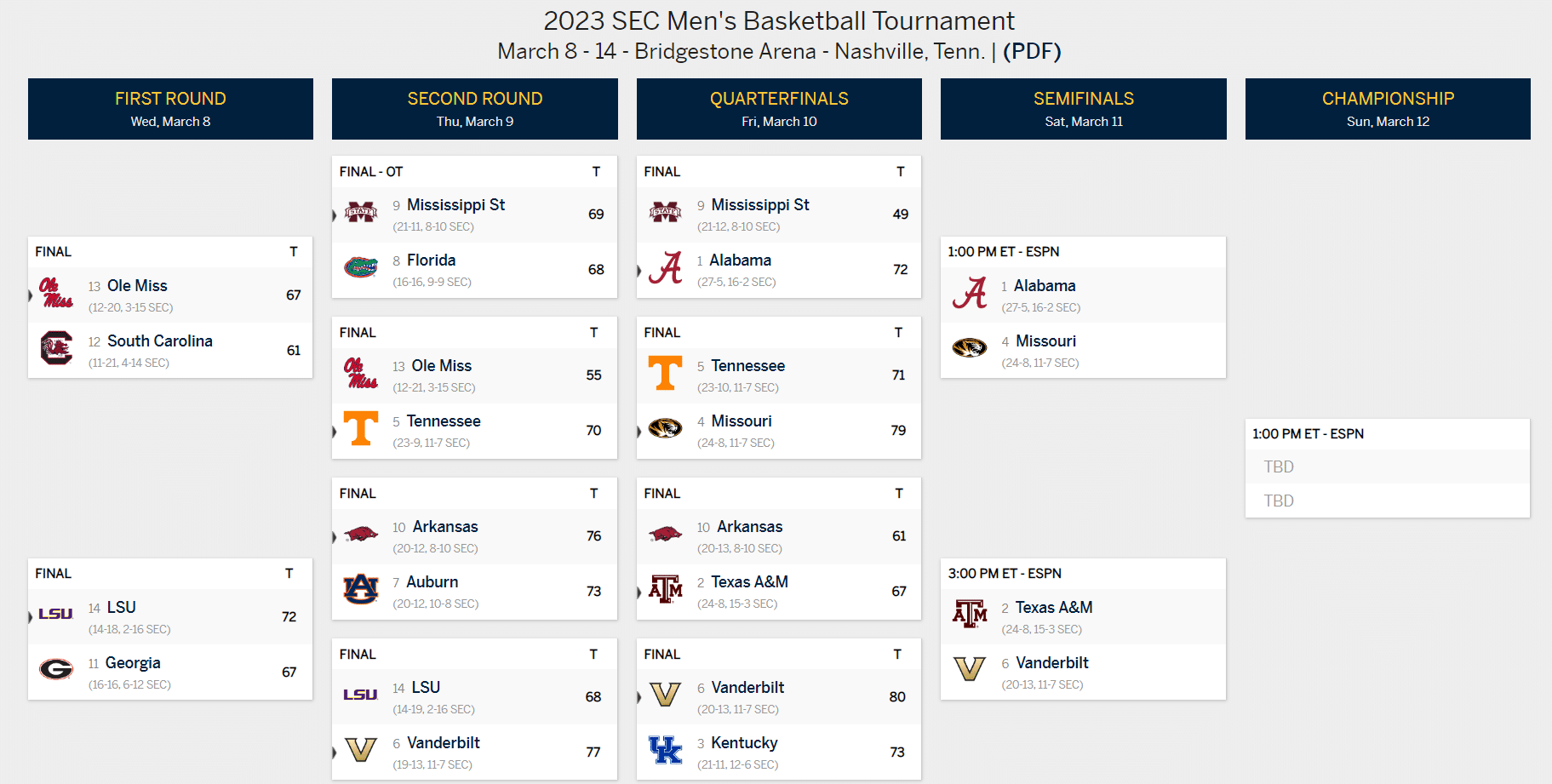Click the Florida Gators logo
The image size is (1552, 784).
[x=361, y=267]
